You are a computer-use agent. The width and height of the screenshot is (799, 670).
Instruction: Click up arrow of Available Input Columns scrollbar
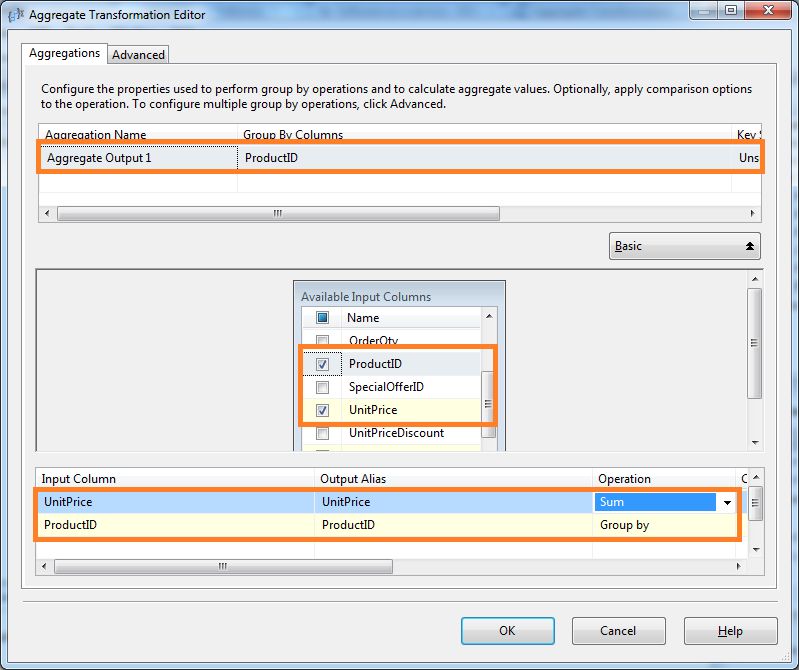(x=489, y=316)
